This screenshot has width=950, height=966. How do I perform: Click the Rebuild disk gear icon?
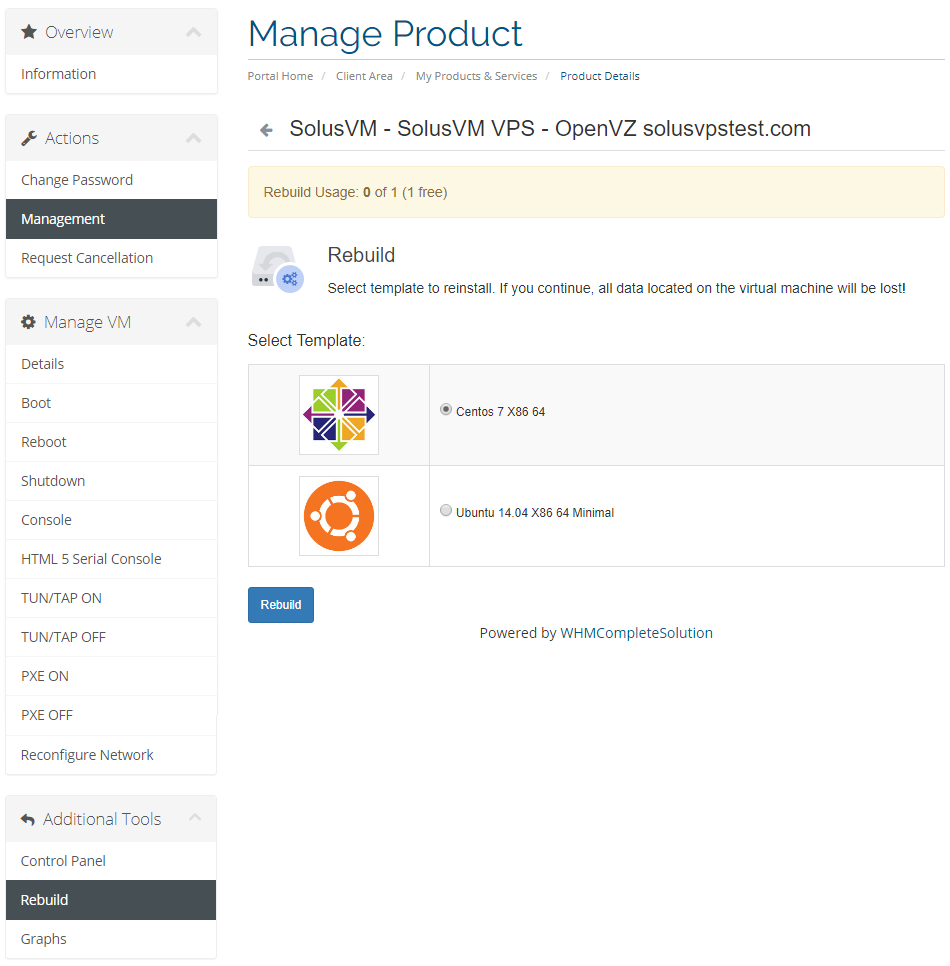pos(277,269)
